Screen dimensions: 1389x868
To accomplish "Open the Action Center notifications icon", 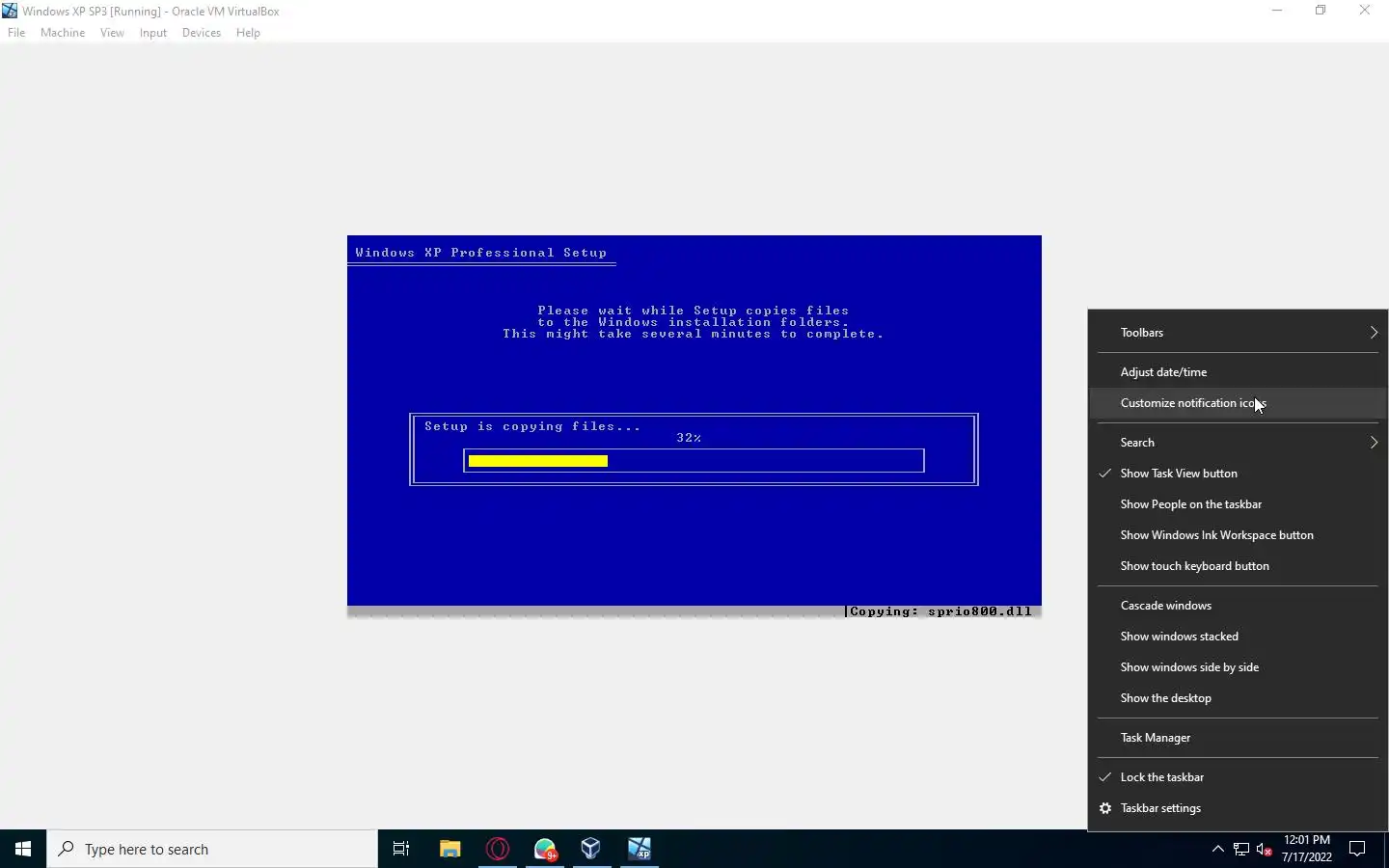I will pyautogui.click(x=1357, y=849).
